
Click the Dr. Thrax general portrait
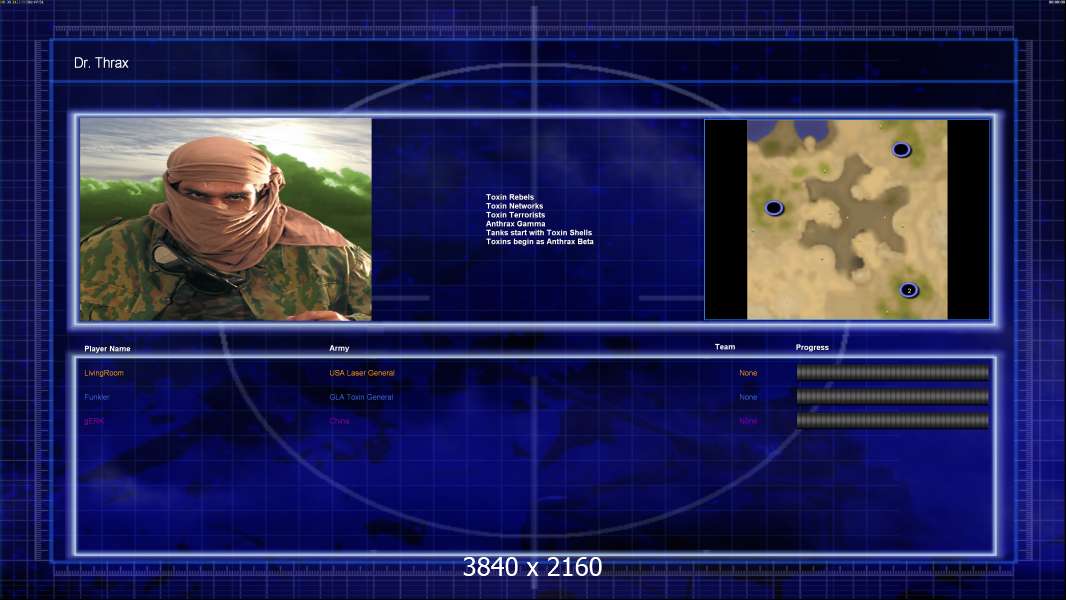pos(226,219)
